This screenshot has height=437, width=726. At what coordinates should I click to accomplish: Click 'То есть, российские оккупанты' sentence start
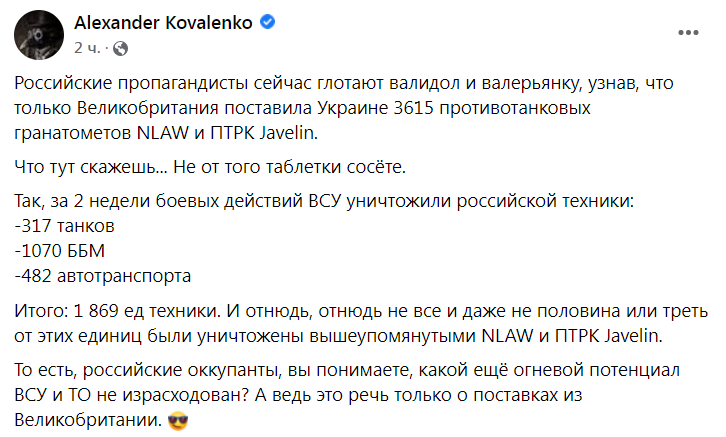tap(148, 370)
